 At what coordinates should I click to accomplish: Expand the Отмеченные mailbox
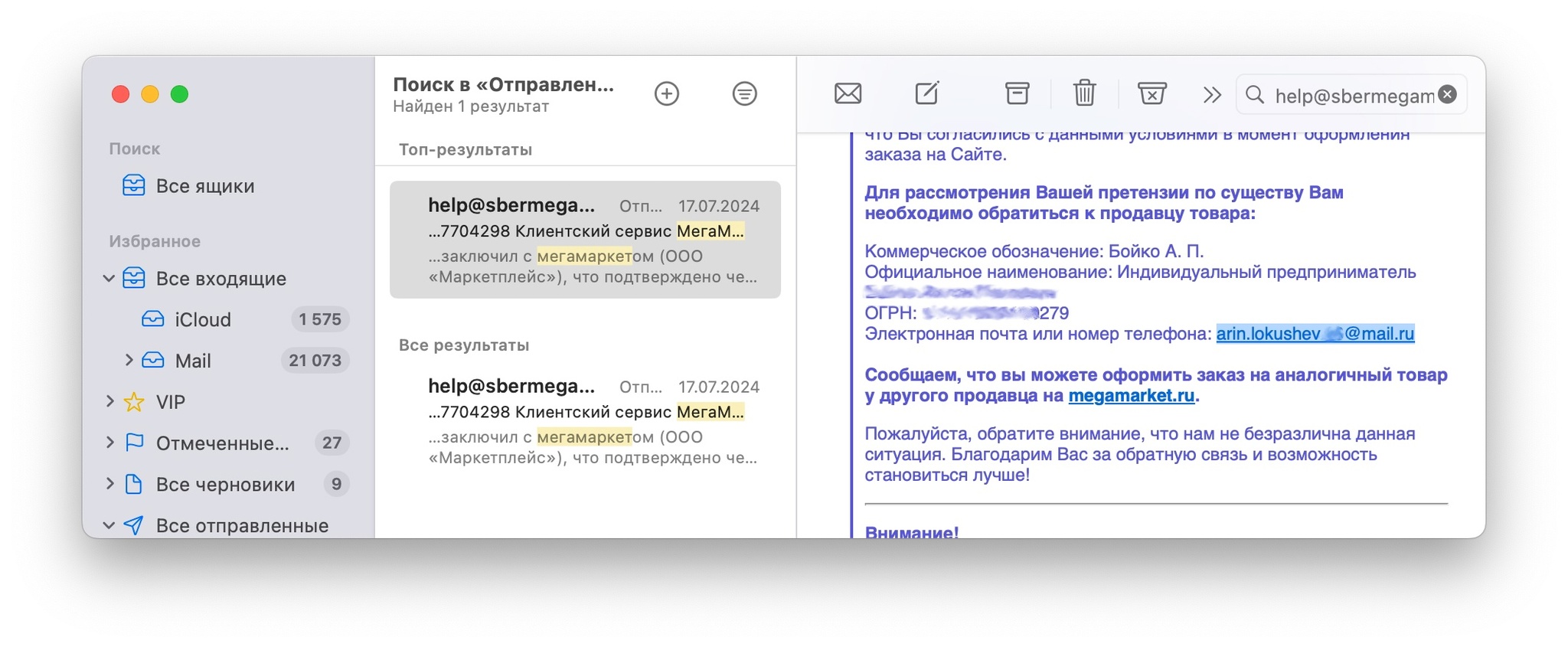point(109,443)
